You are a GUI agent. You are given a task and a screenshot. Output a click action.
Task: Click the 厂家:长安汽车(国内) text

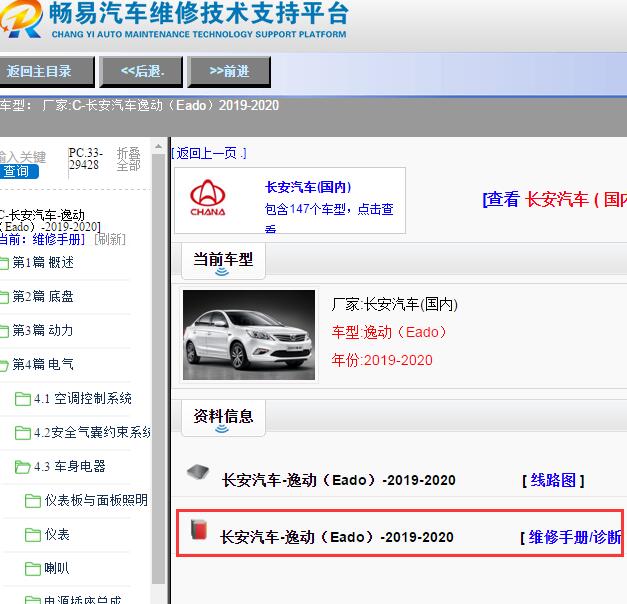394,304
